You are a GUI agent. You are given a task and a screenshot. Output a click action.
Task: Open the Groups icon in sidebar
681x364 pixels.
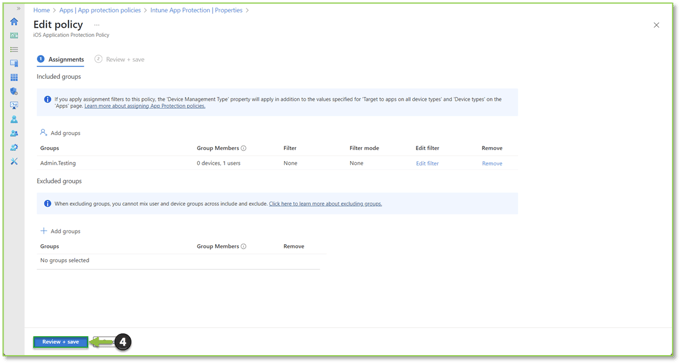point(14,133)
